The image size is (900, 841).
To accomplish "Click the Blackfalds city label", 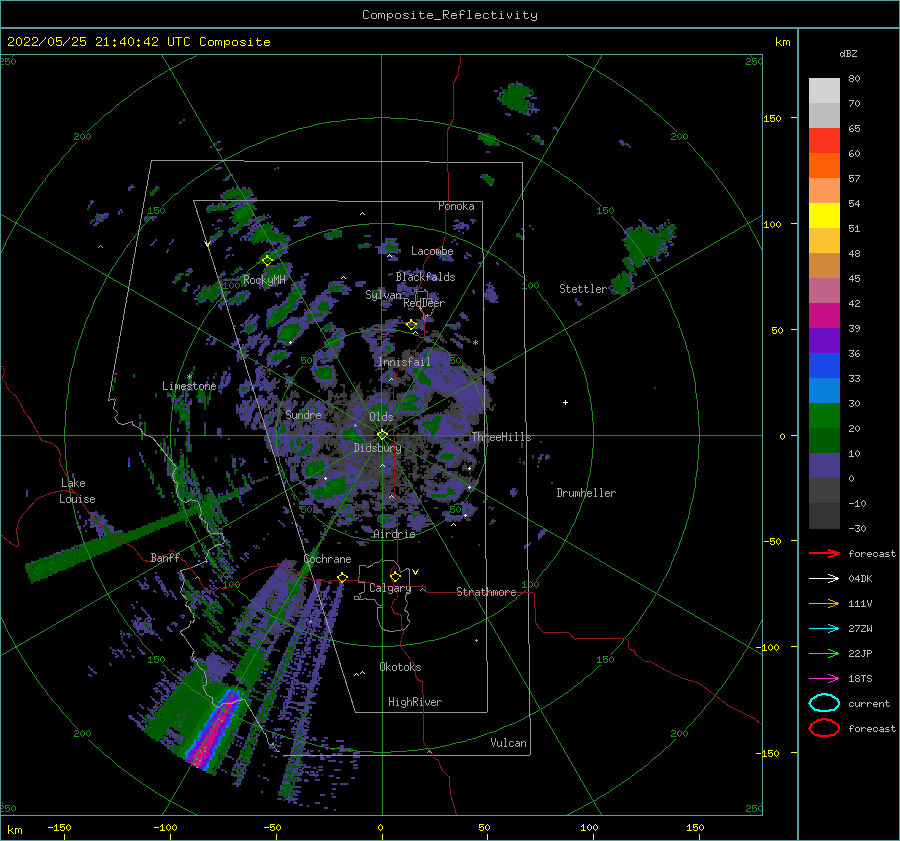I will point(425,277).
